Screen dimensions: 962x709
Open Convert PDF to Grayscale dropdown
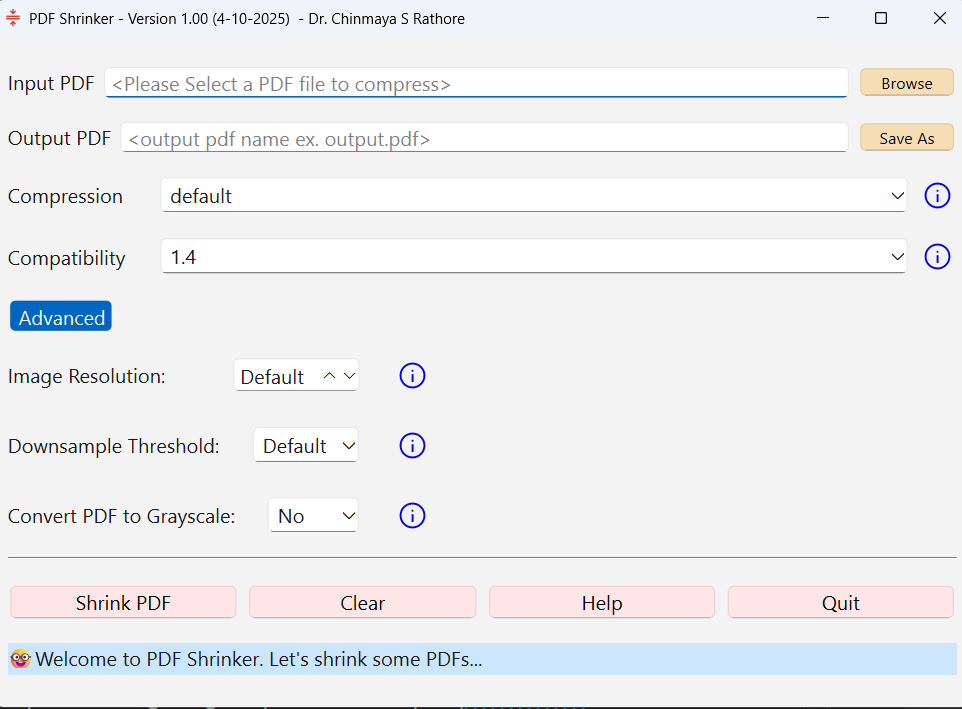coord(313,516)
